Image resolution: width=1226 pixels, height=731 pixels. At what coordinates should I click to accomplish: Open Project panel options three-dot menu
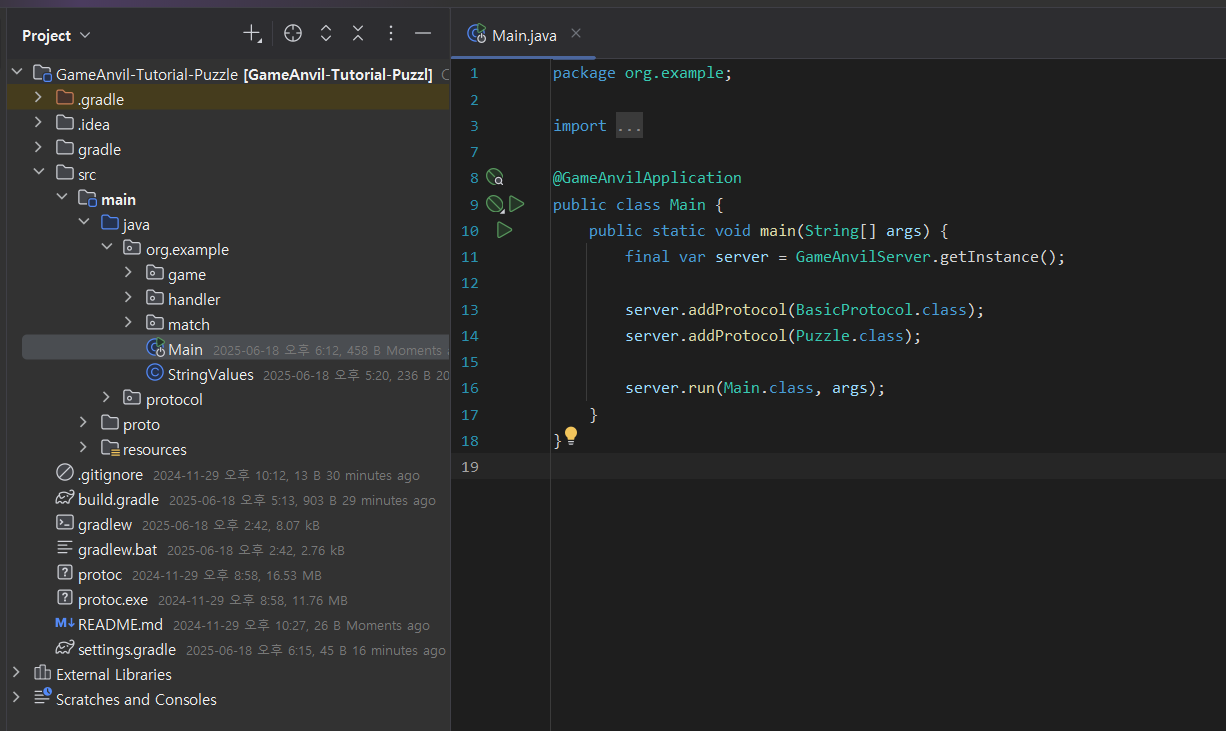(x=391, y=34)
